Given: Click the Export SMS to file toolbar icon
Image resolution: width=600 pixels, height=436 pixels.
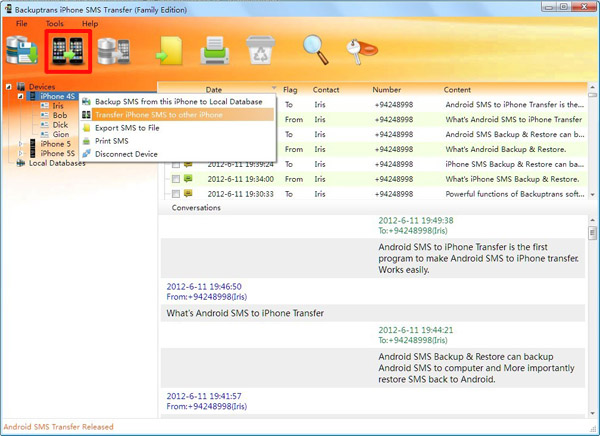Looking at the screenshot, I should [169, 50].
